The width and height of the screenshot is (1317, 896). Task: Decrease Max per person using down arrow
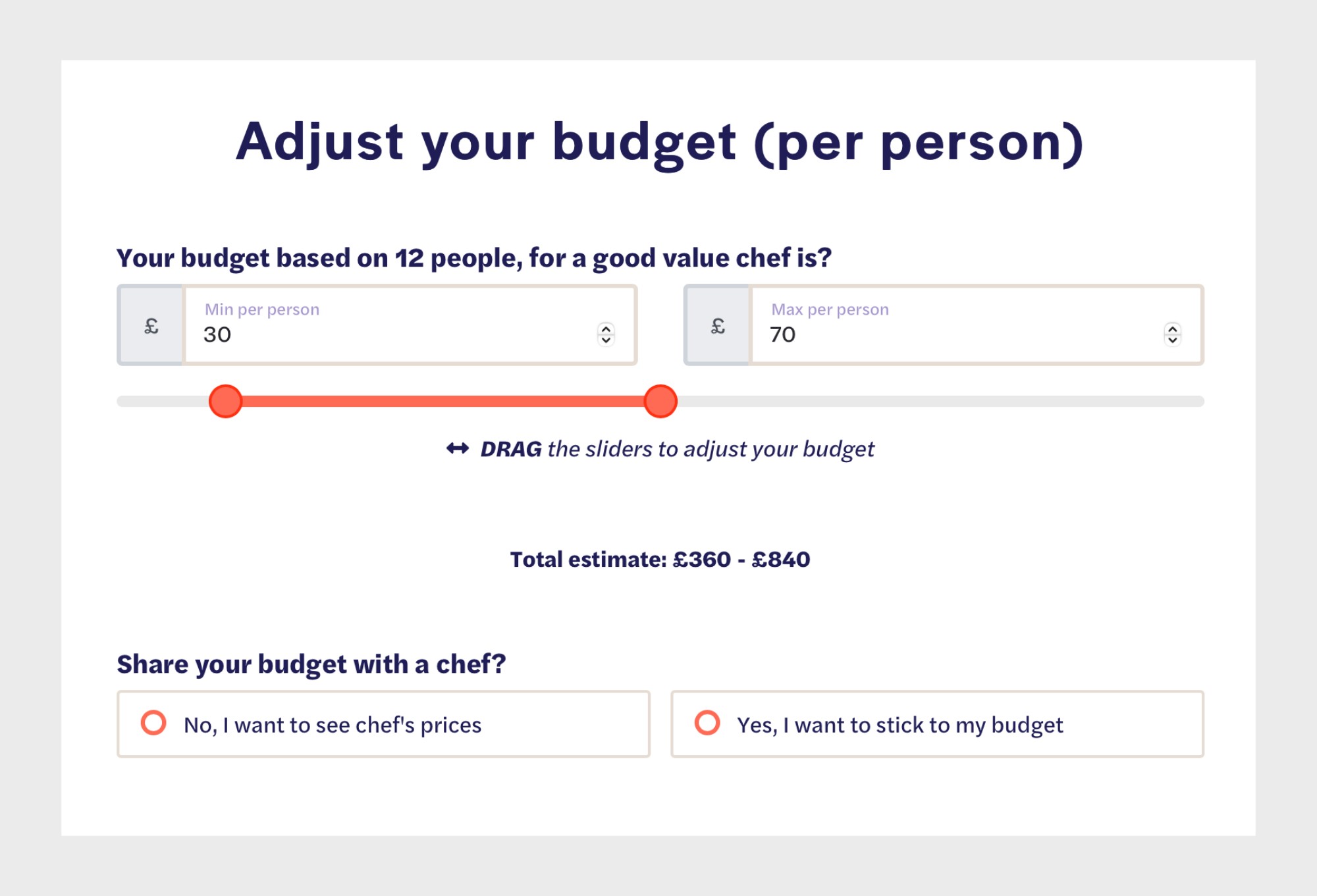click(x=1172, y=340)
